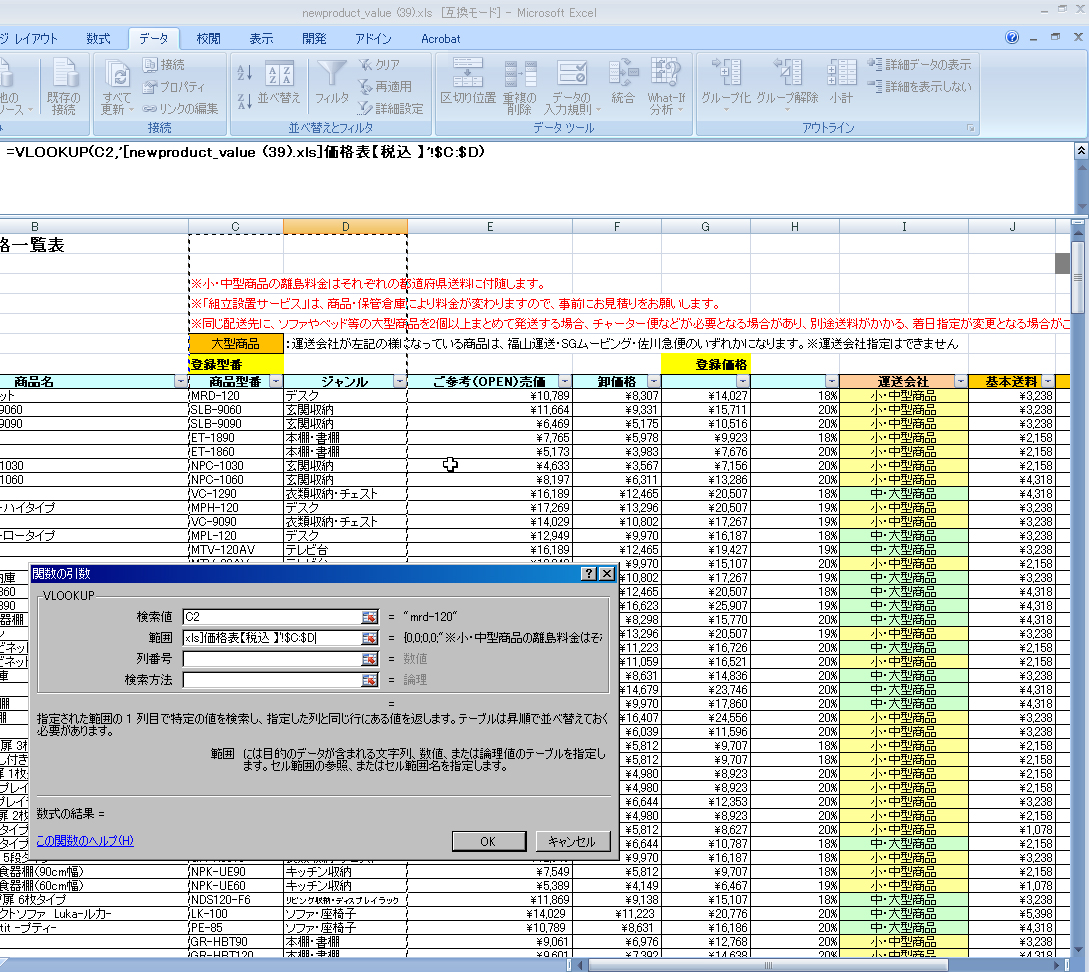Open What-If analysis menu
This screenshot has height=972, width=1089.
pos(666,87)
